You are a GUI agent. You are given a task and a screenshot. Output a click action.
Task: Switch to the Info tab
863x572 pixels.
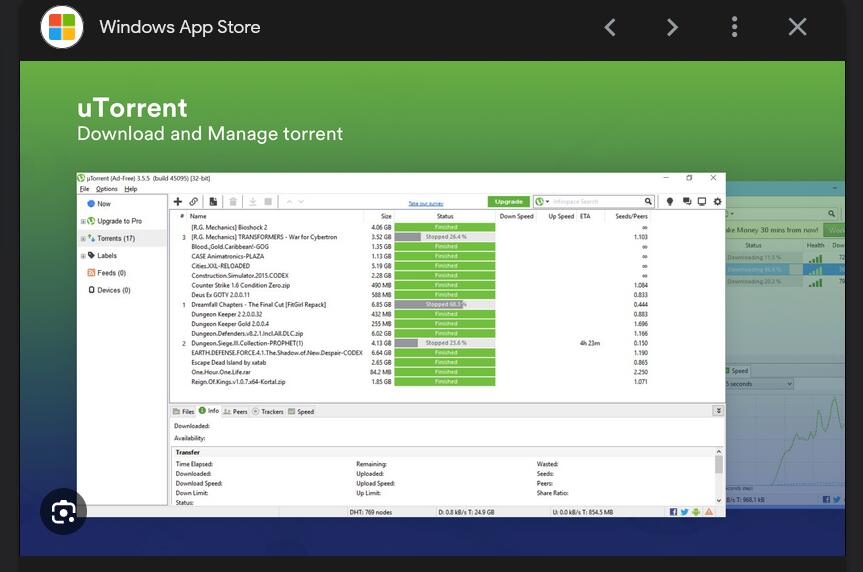pyautogui.click(x=209, y=411)
